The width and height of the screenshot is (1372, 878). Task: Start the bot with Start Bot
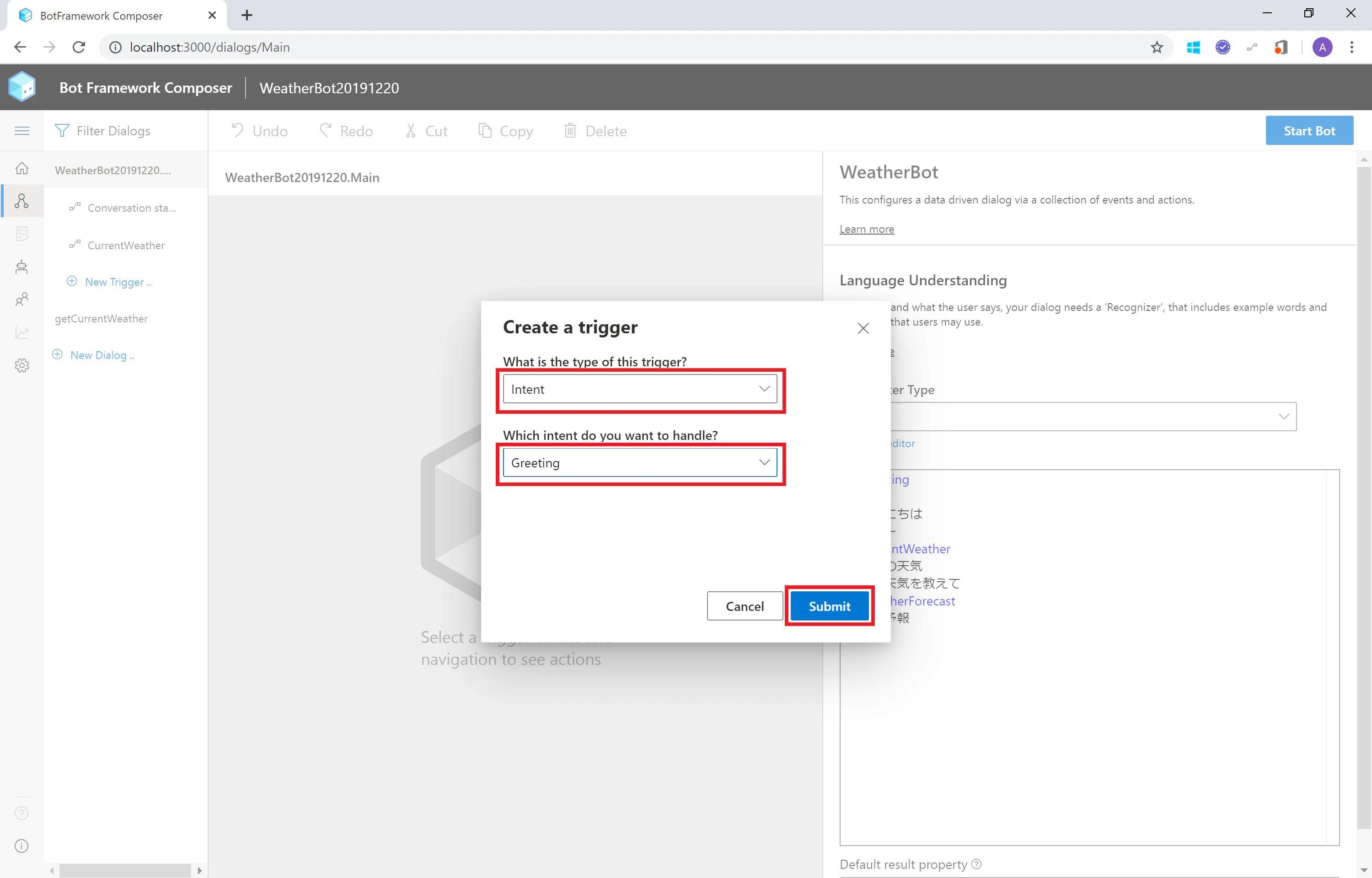click(x=1309, y=131)
